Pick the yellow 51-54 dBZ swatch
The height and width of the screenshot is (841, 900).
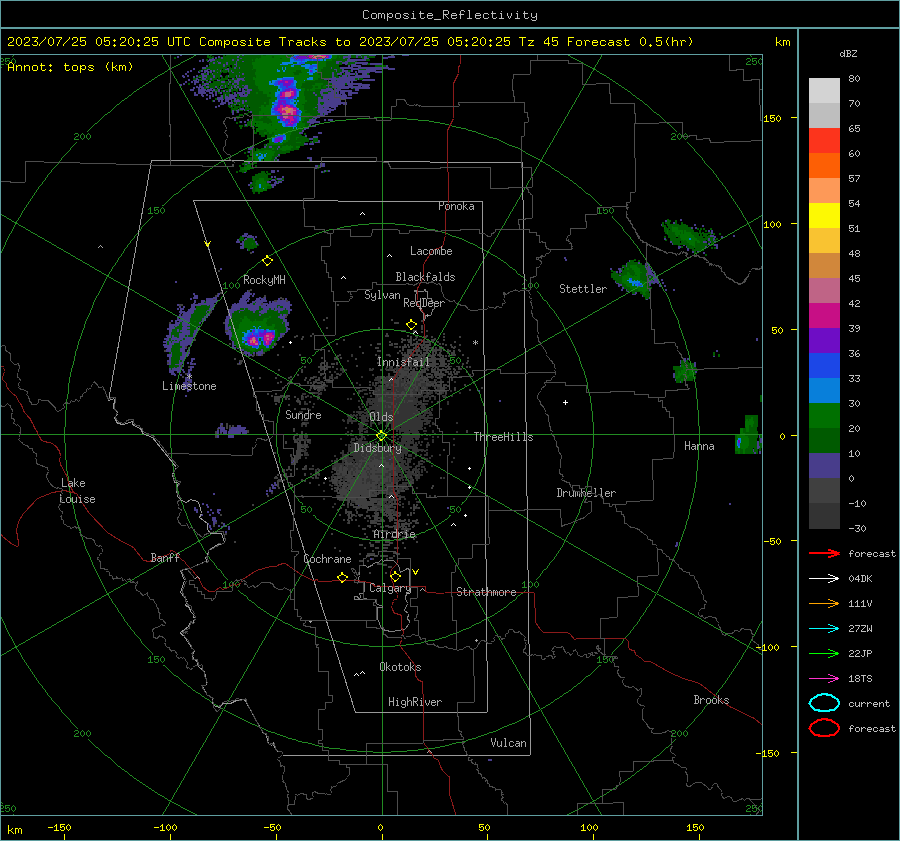[x=824, y=215]
